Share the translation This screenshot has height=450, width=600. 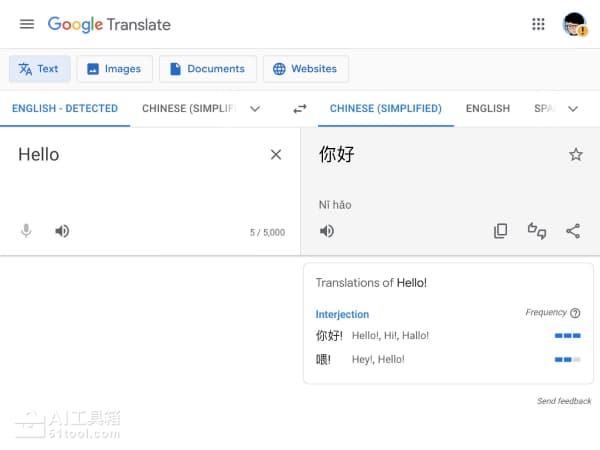(573, 231)
